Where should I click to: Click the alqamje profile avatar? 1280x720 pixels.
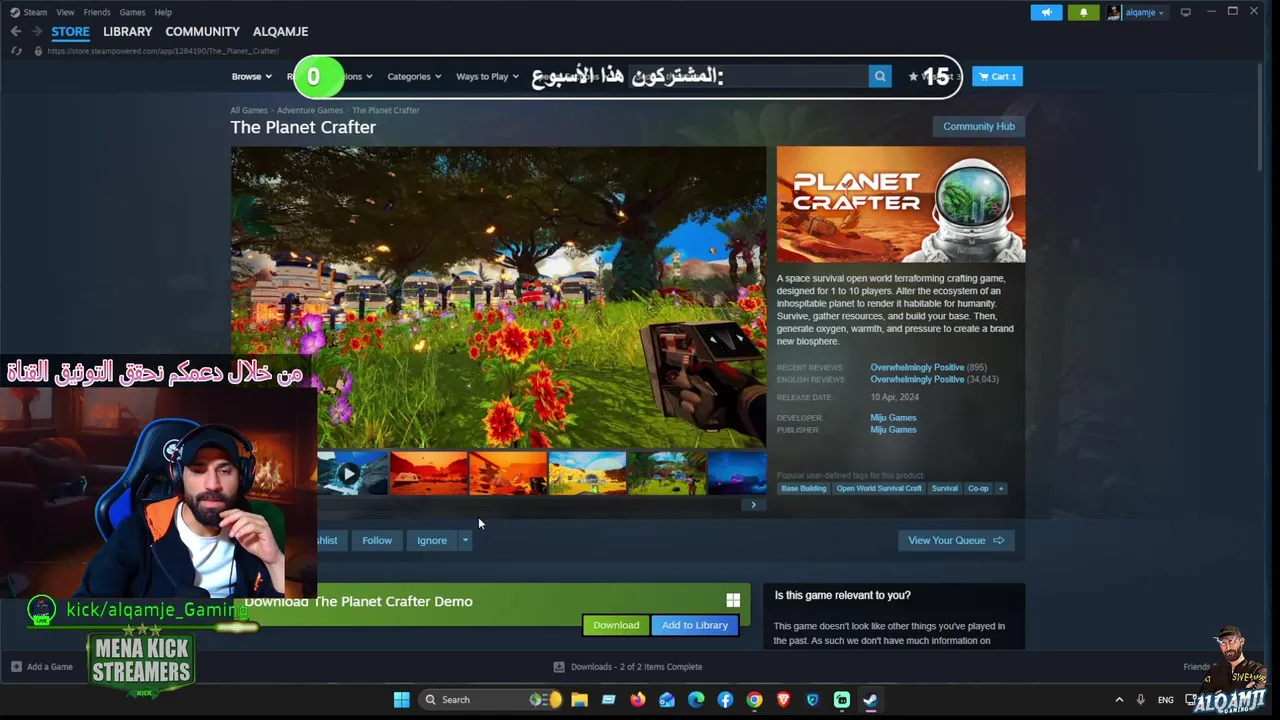point(1114,12)
